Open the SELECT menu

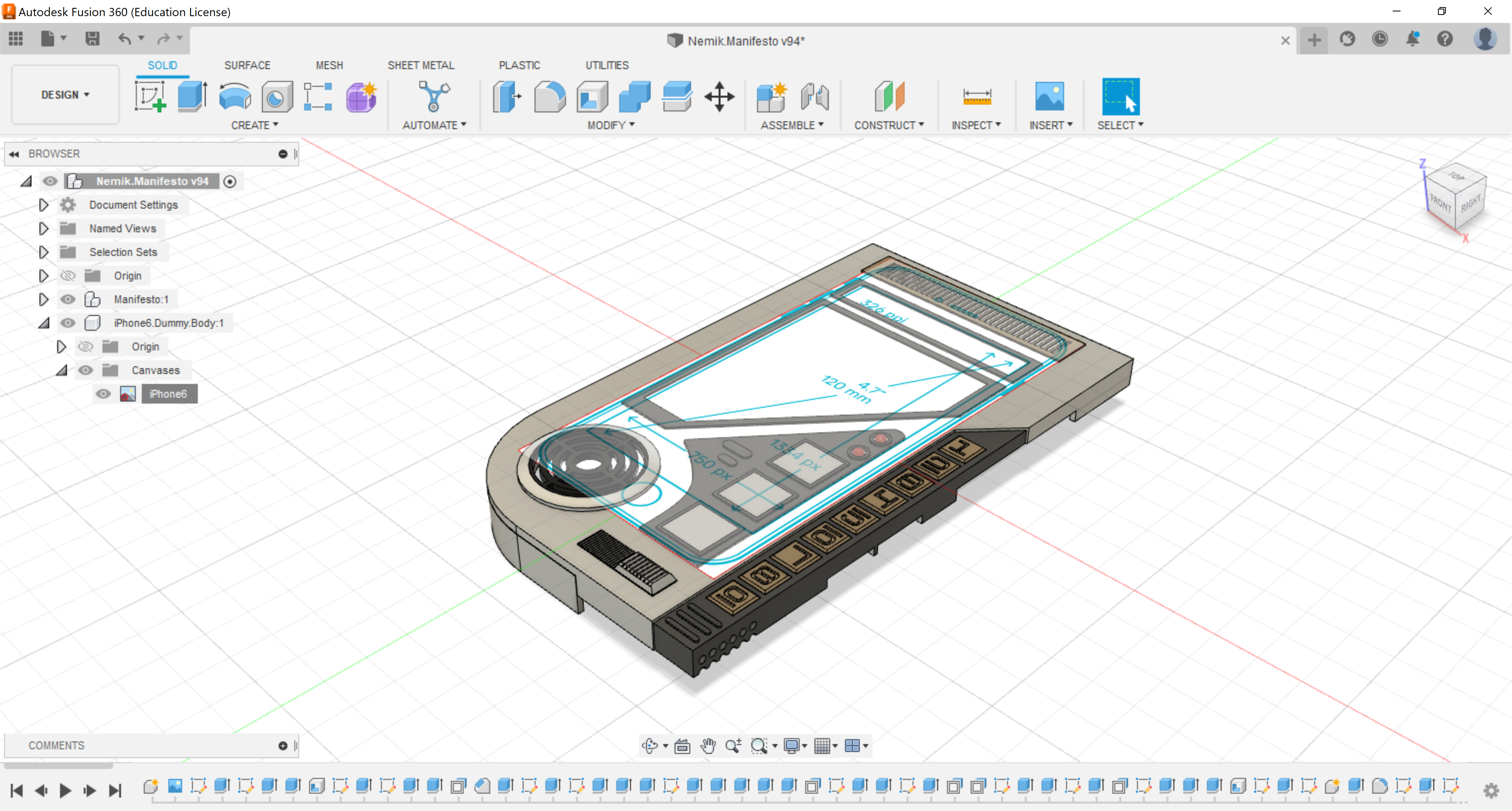click(x=1121, y=125)
